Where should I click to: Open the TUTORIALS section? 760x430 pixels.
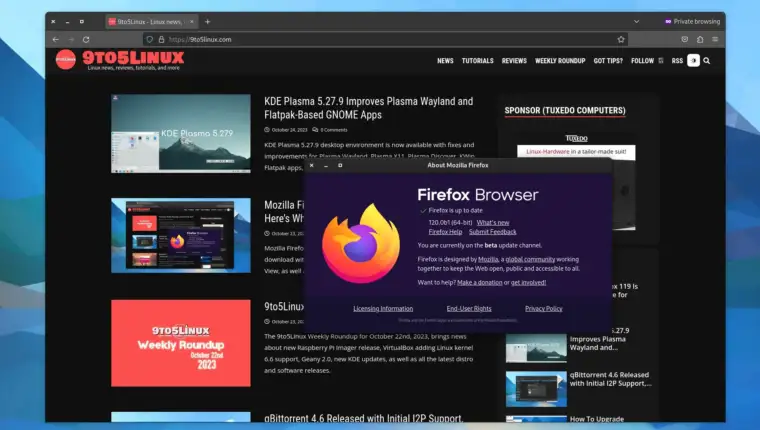coord(477,61)
